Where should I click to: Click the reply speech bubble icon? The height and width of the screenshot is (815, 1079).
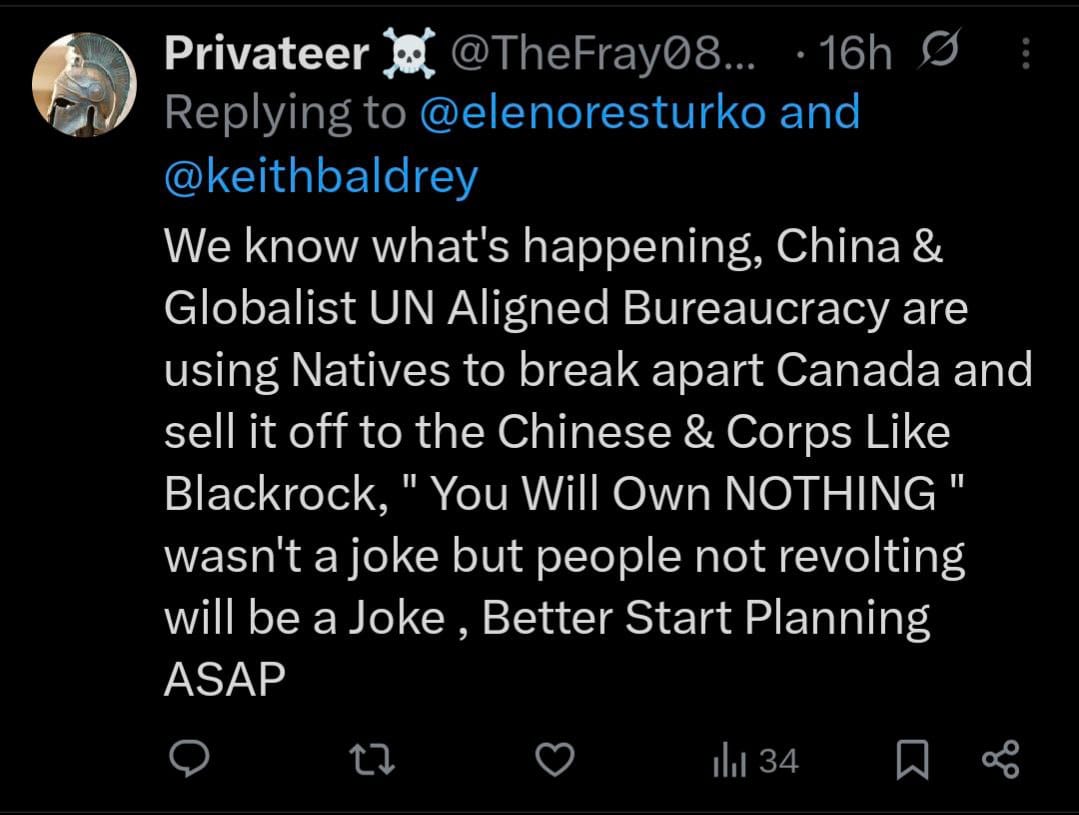click(186, 761)
